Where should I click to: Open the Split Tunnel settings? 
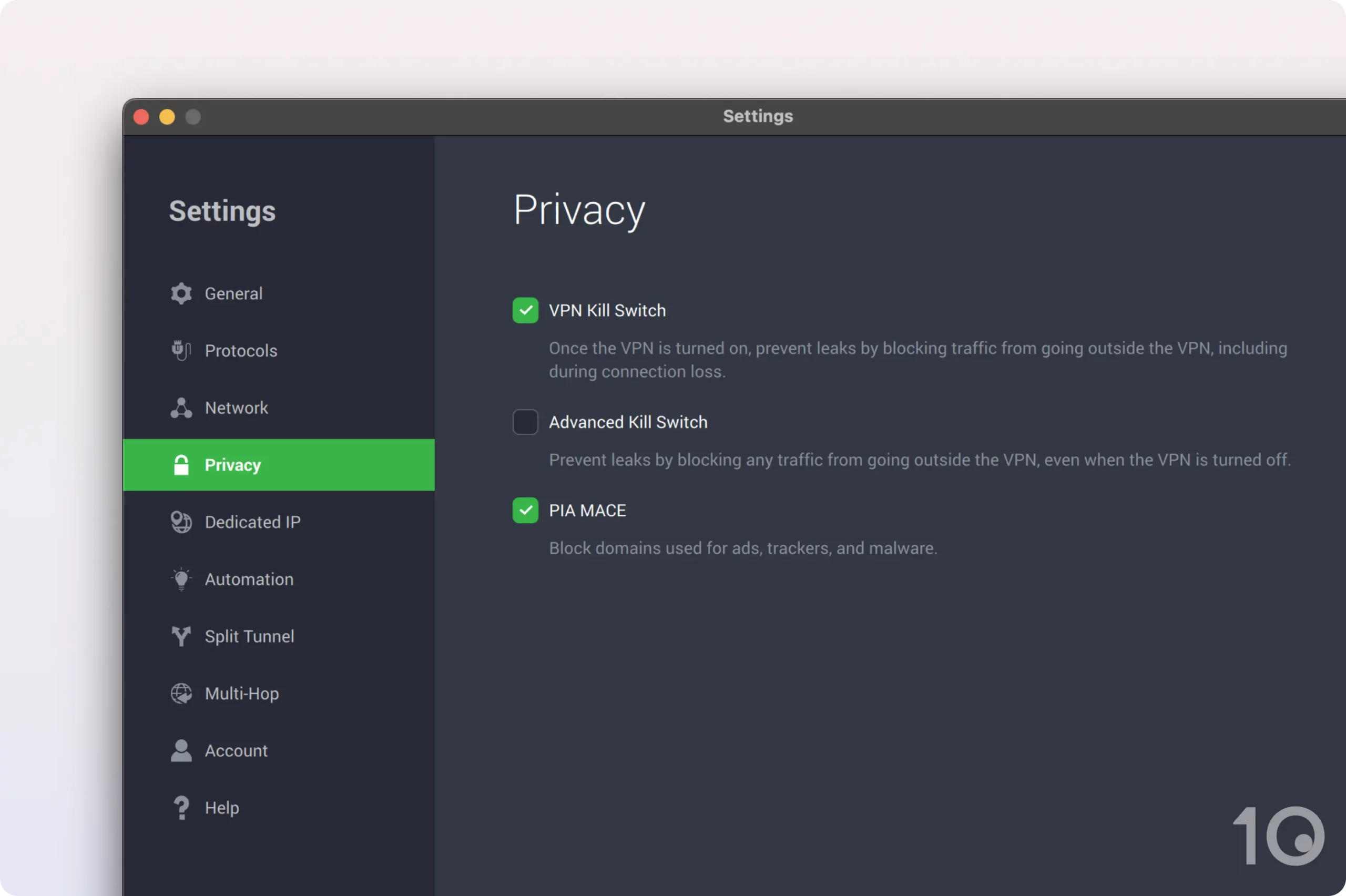(x=278, y=636)
